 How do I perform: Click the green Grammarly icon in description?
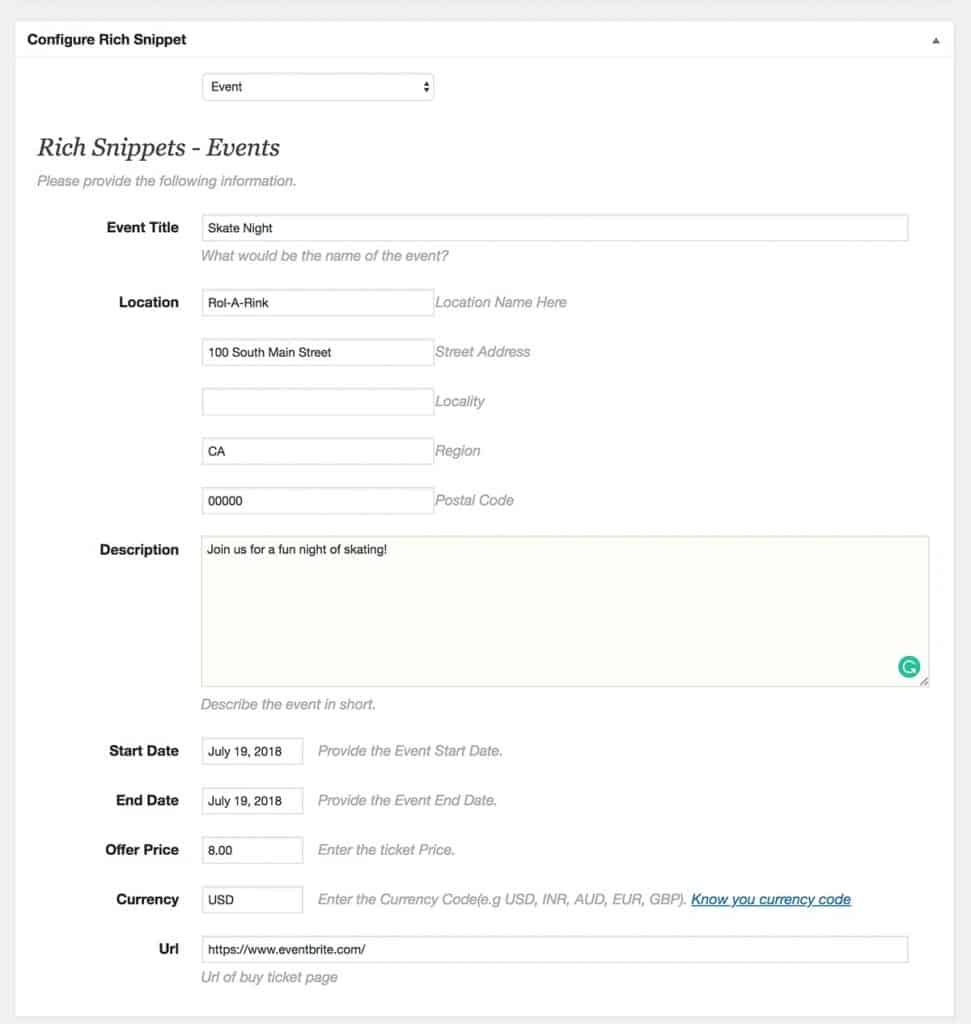point(909,667)
